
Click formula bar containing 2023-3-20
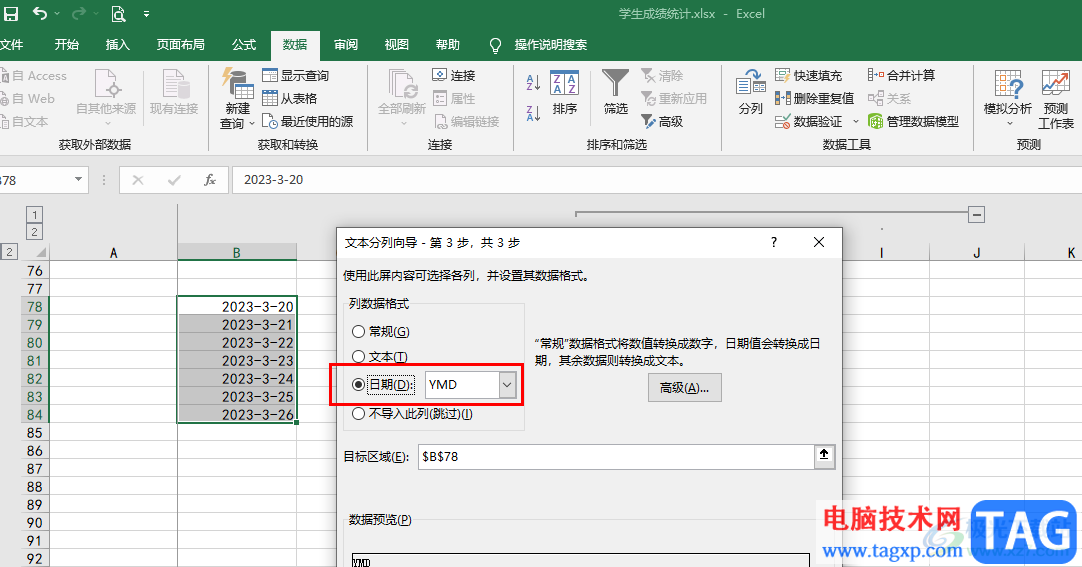click(x=656, y=180)
